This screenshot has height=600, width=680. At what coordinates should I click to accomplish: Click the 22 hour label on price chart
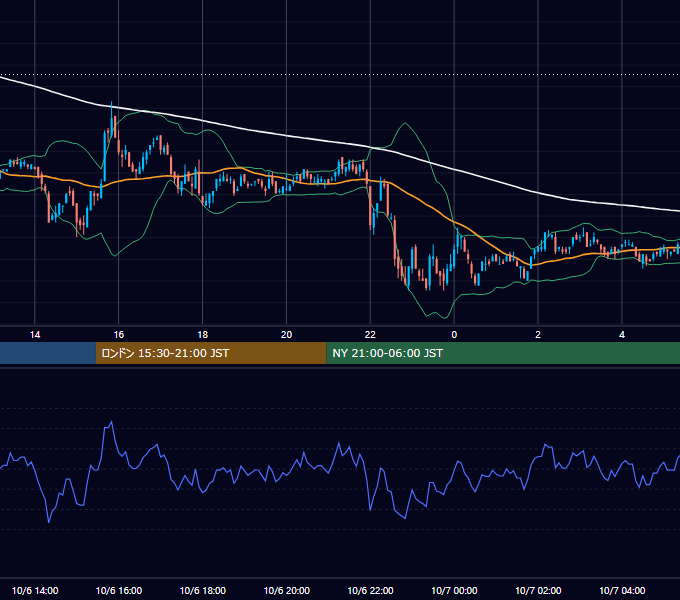(370, 335)
